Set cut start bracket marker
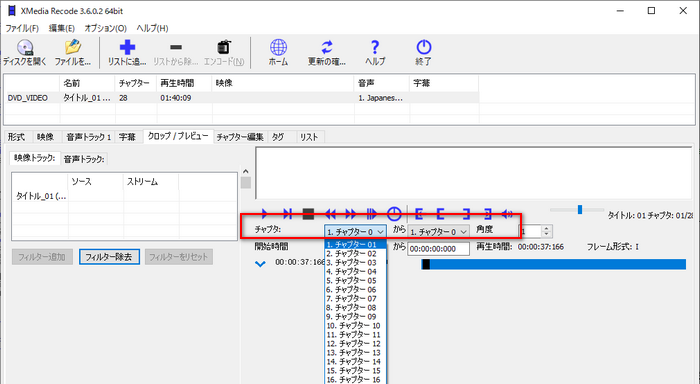The height and width of the screenshot is (384, 700). 440,214
